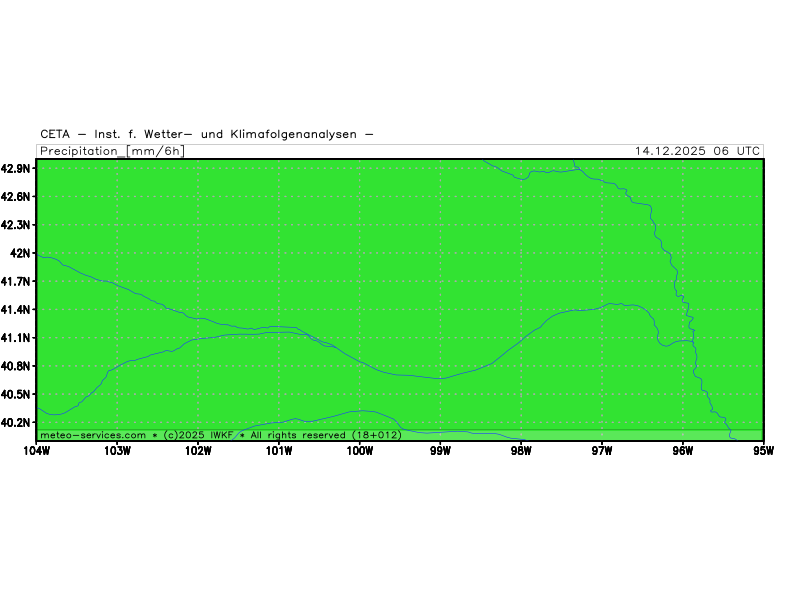The image size is (800, 600).
Task: Click the 40.5N latitude label
Action: click(x=17, y=395)
